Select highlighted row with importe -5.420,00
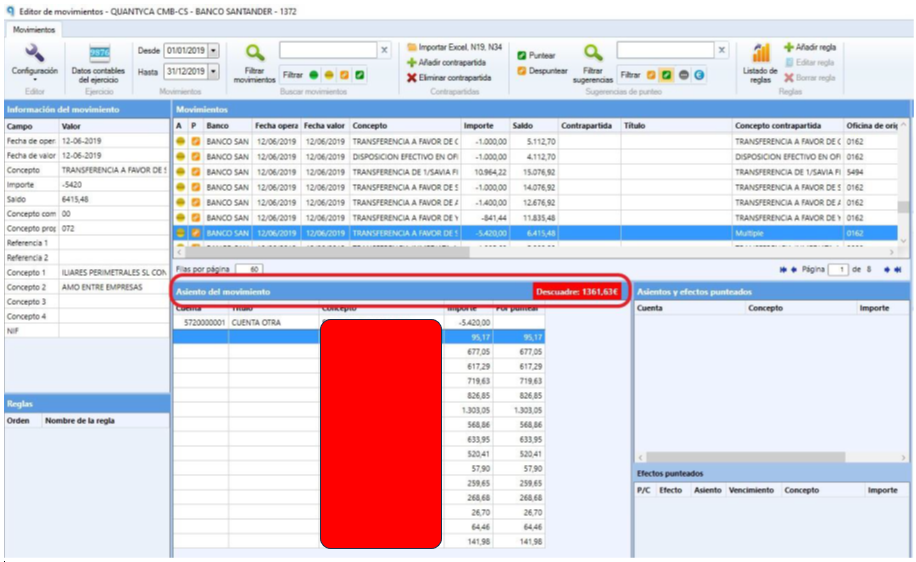This screenshot has height=562, width=916. pos(535,233)
